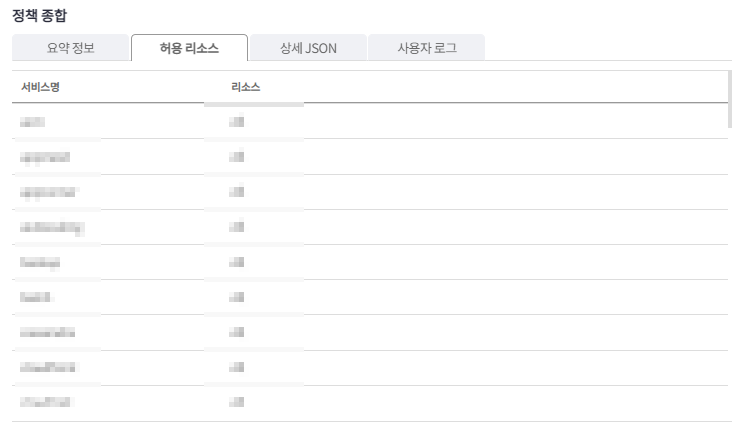
Task: Click the fifth row's 리소스 value
Action: point(237,262)
